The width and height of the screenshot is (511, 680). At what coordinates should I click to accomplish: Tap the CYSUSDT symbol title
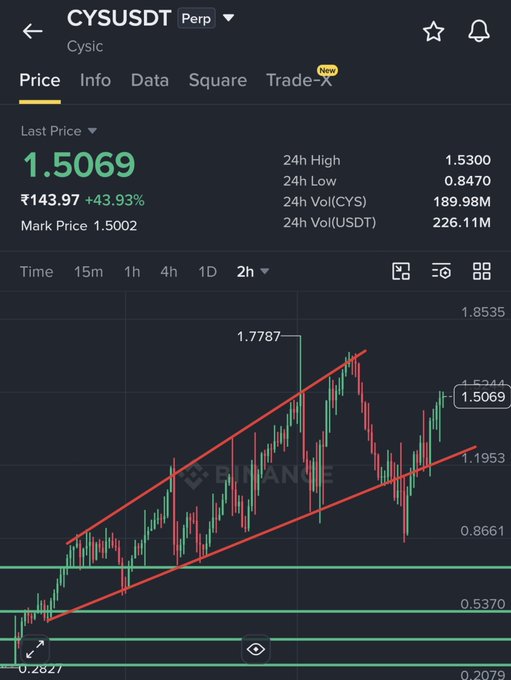point(119,18)
